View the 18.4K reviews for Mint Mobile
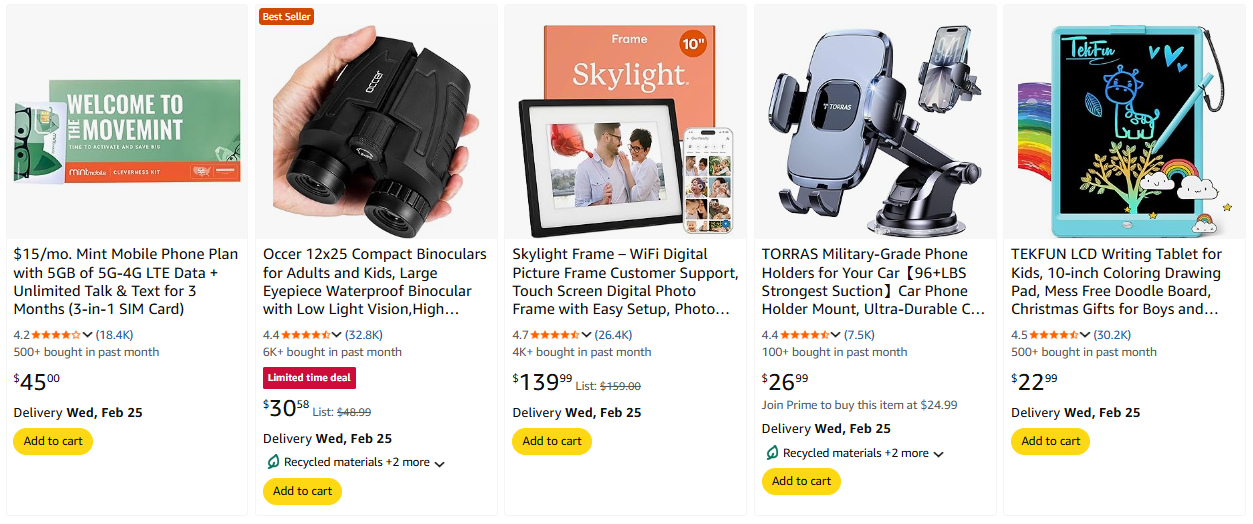Screen dimensions: 1253x524 (114, 335)
